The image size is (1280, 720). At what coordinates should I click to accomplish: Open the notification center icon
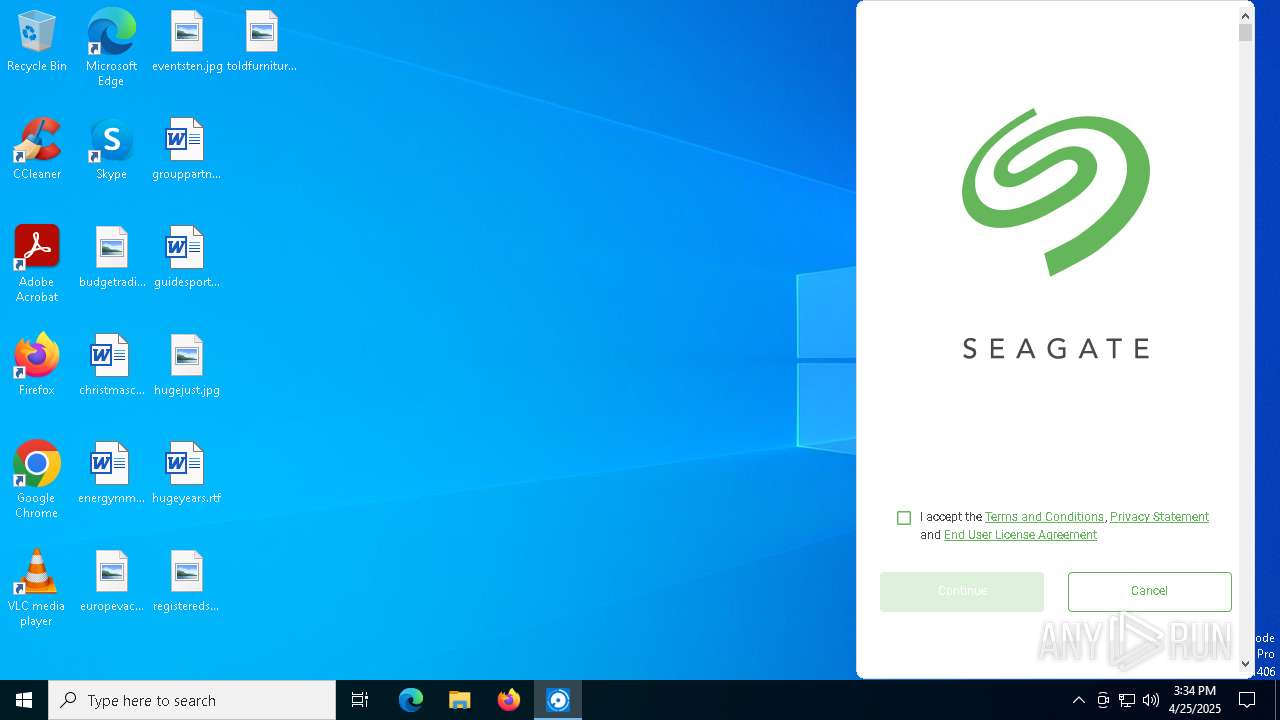(x=1247, y=700)
